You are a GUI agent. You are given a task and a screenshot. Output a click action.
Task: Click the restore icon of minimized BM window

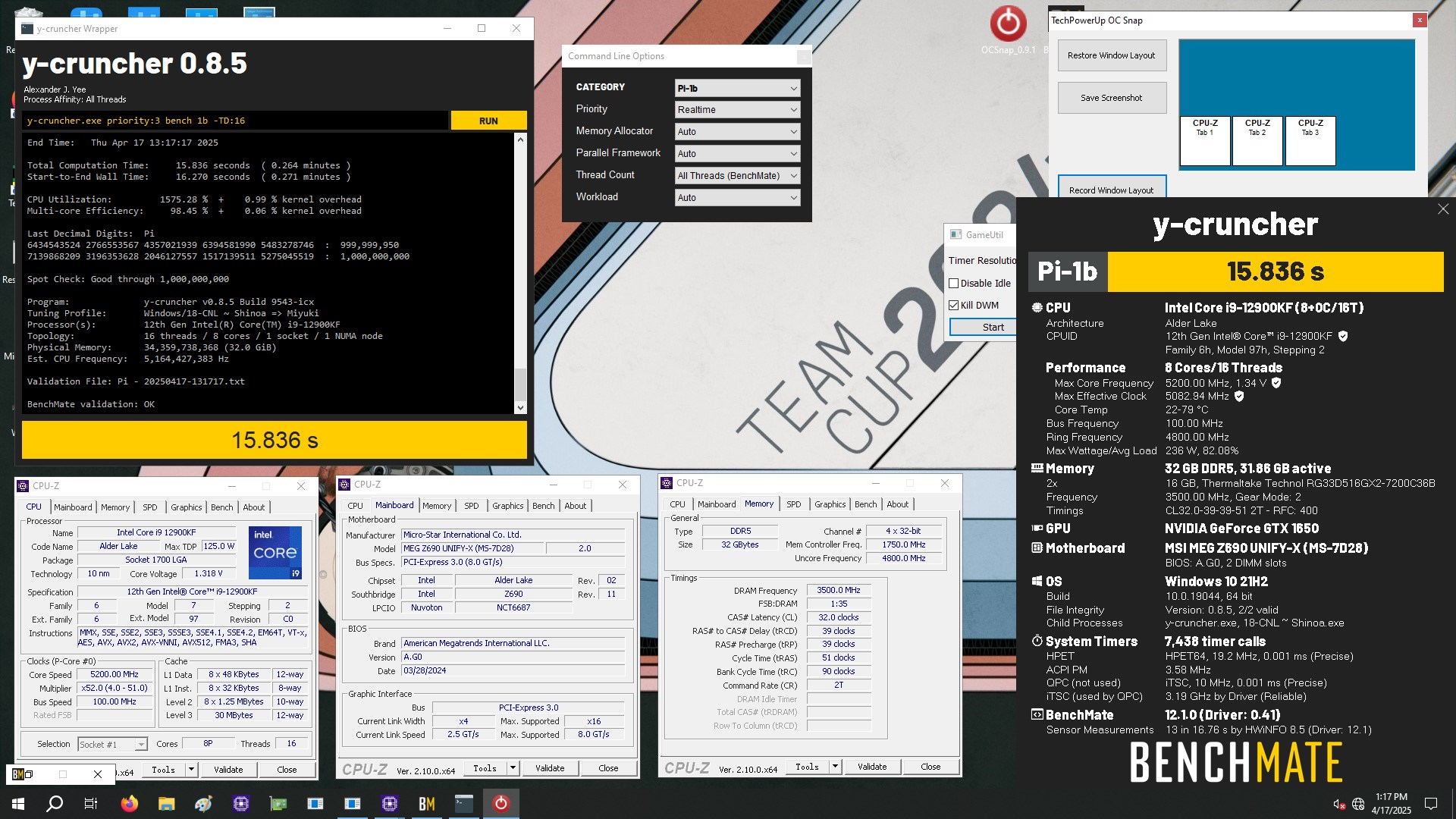pos(30,774)
